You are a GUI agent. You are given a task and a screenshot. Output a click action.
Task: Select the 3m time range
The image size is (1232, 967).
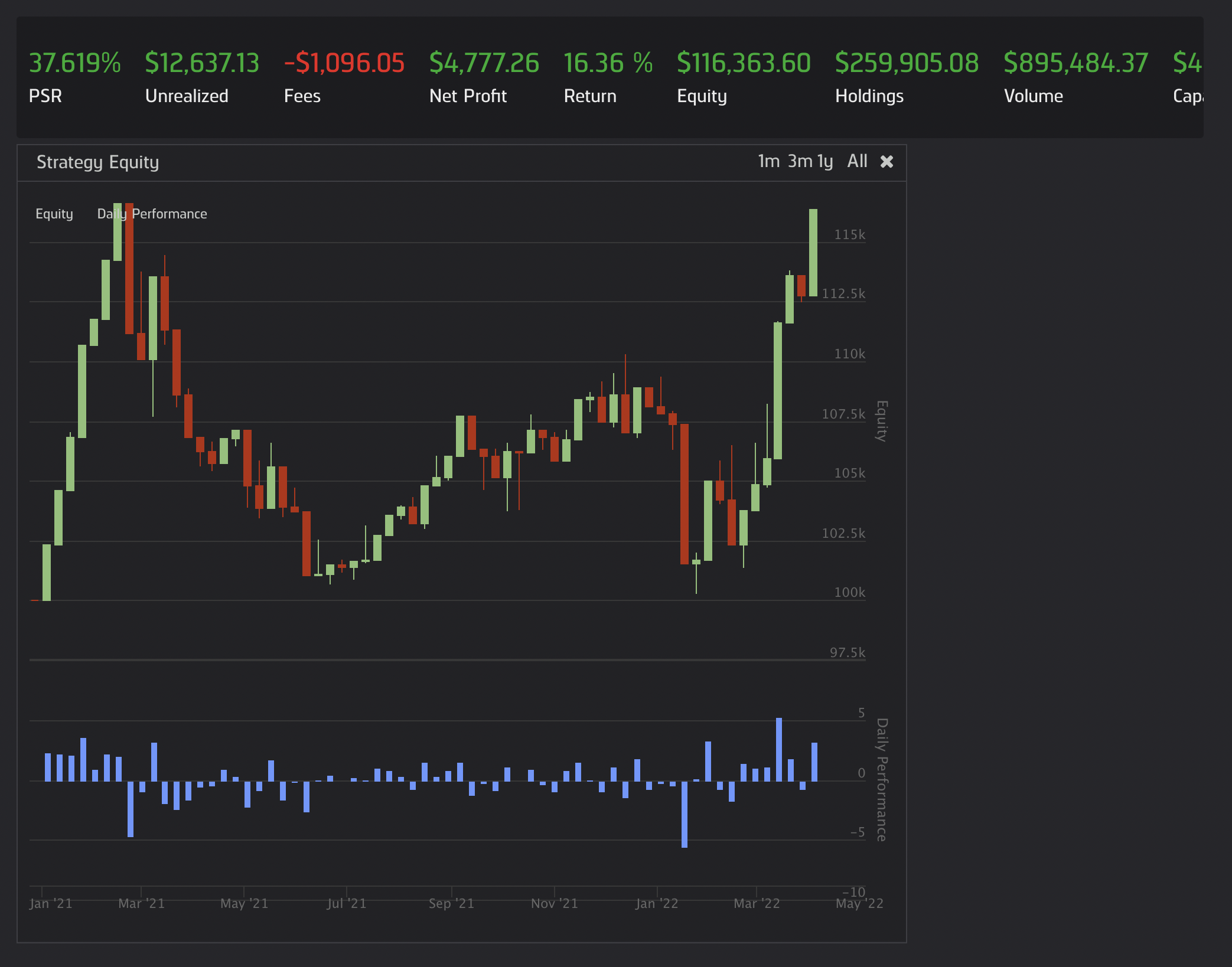(x=800, y=161)
